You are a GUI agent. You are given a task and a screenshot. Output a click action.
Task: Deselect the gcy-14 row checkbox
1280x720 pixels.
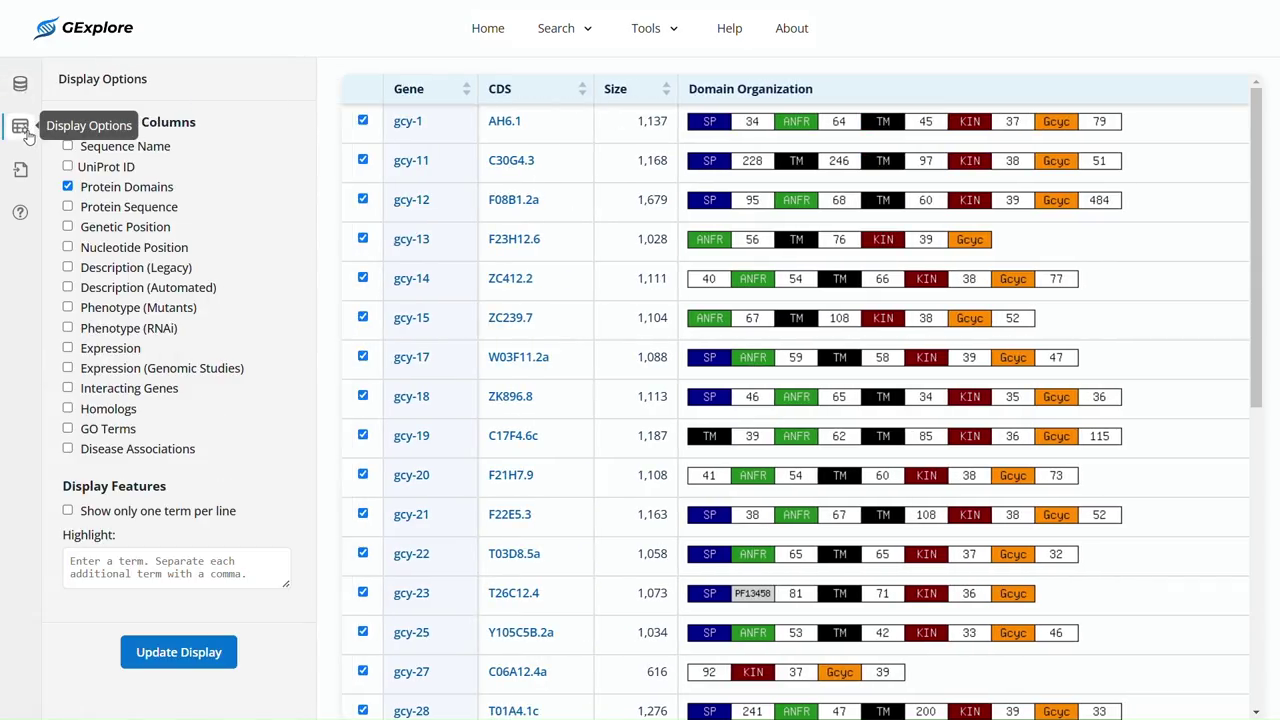tap(363, 277)
